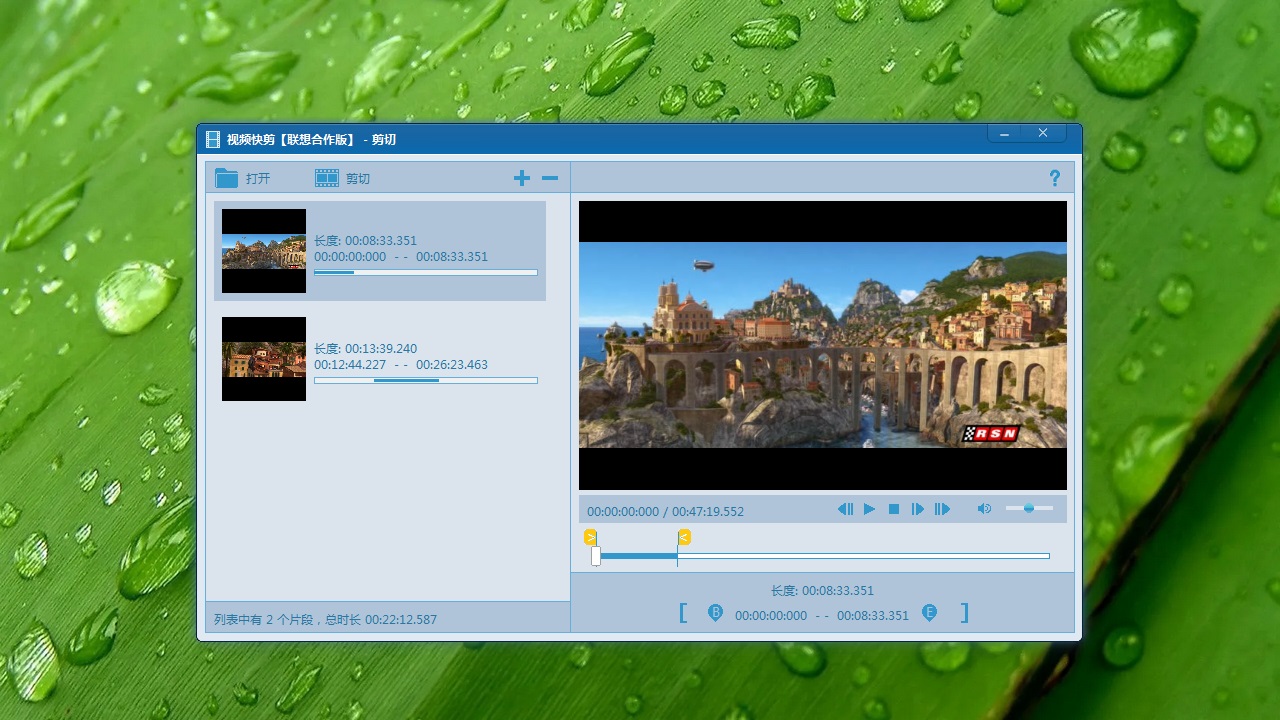Close the 视频快剪 window
Screen dimensions: 1280x720
click(1043, 133)
